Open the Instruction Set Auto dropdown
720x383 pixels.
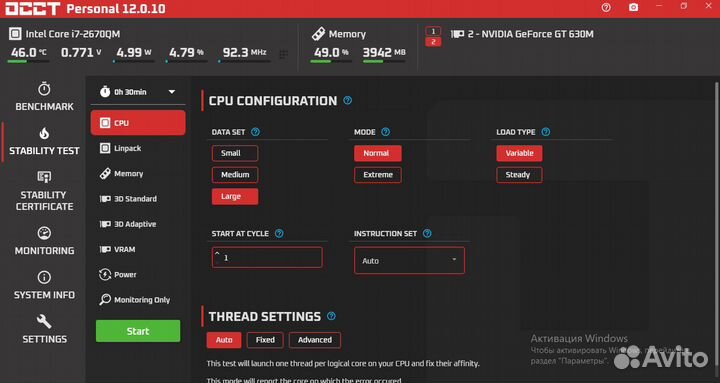pos(409,260)
